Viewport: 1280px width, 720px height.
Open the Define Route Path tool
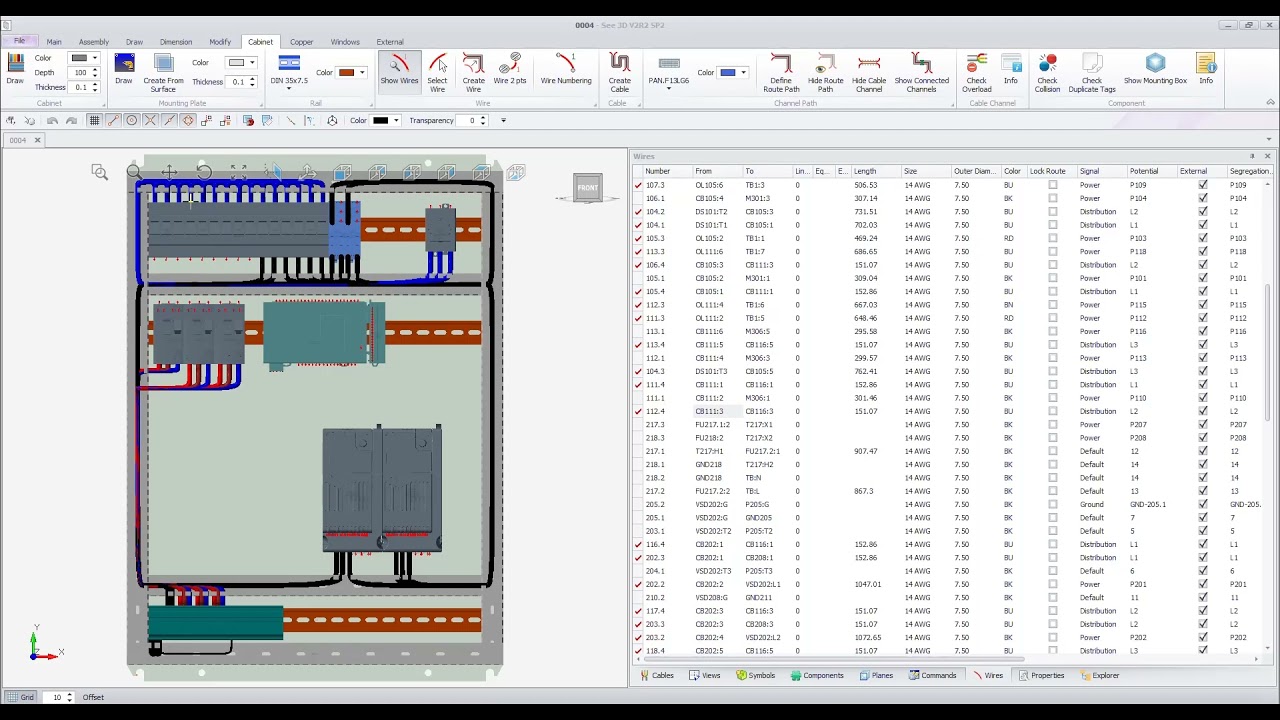coord(781,70)
